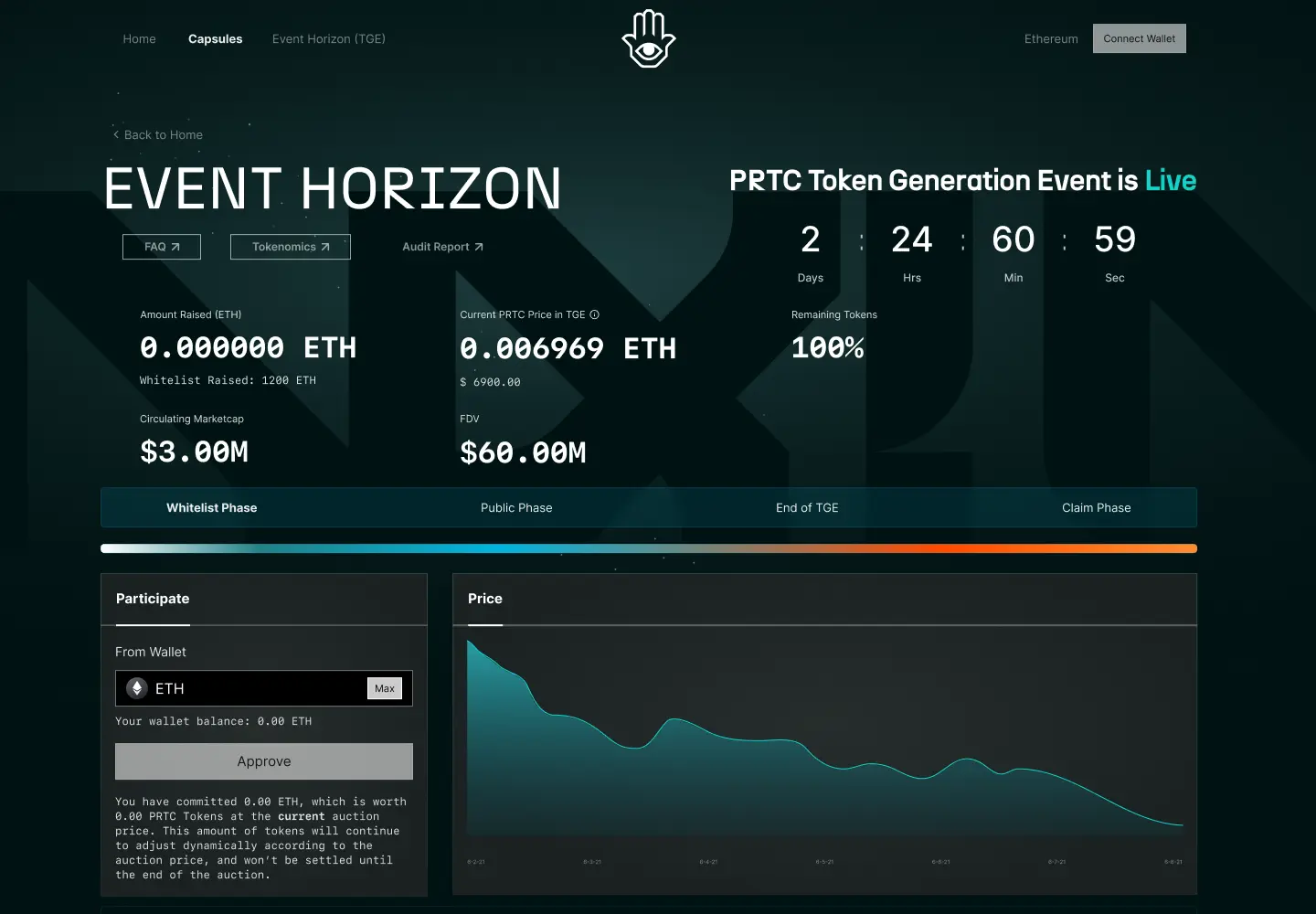The height and width of the screenshot is (914, 1316).
Task: Click the arrow icon on FAQ button
Action: (x=175, y=247)
